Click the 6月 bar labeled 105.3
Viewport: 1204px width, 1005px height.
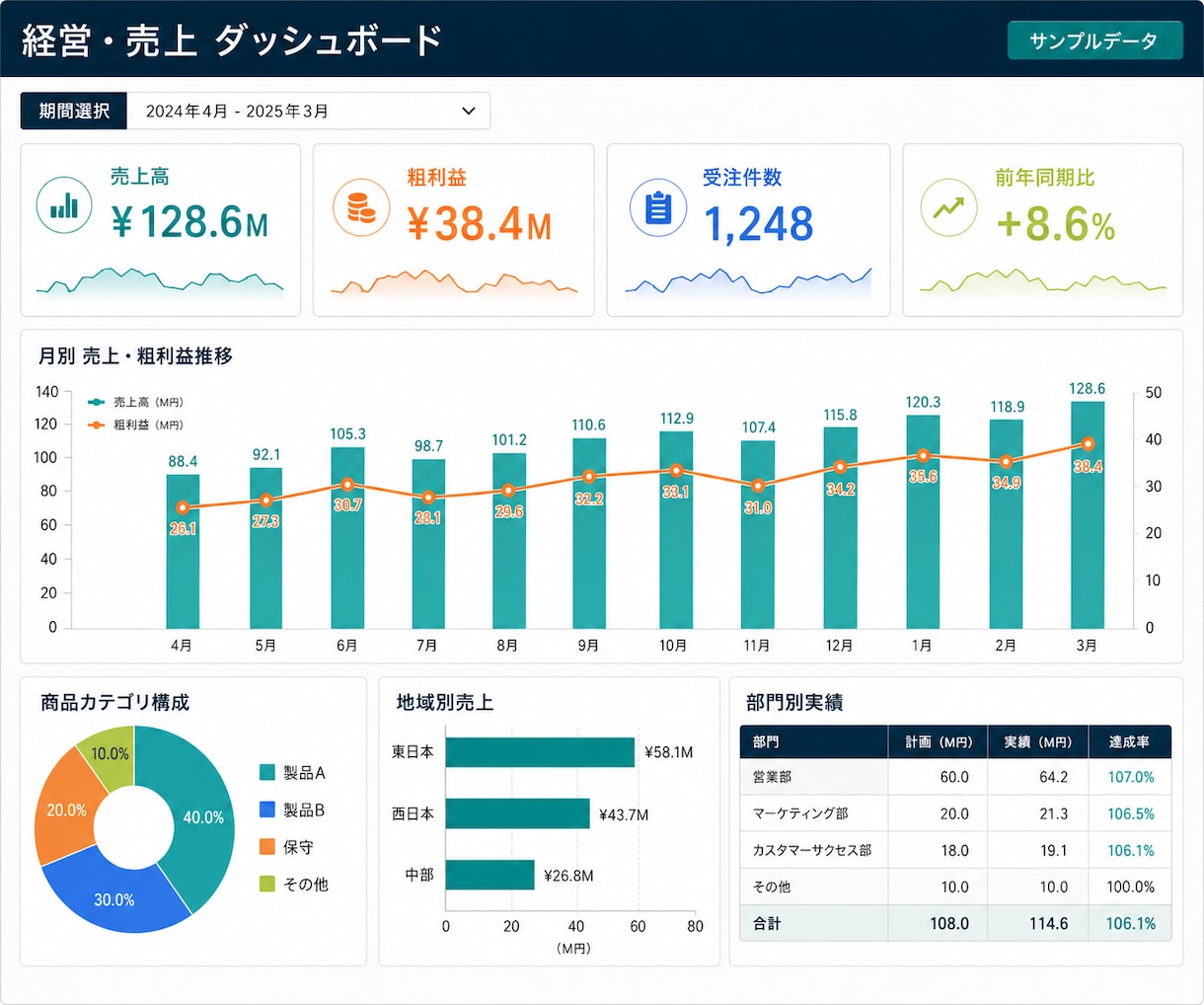tap(347, 537)
